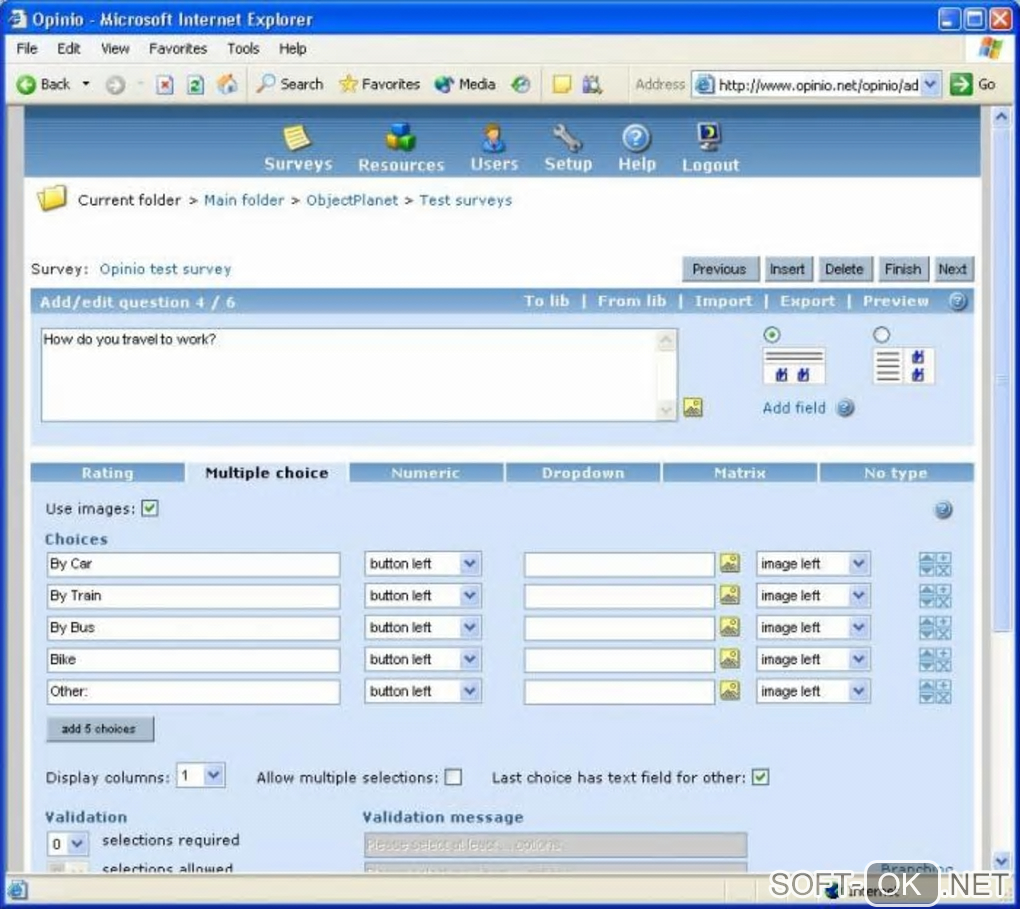
Task: Click the Insert button
Action: coord(788,269)
